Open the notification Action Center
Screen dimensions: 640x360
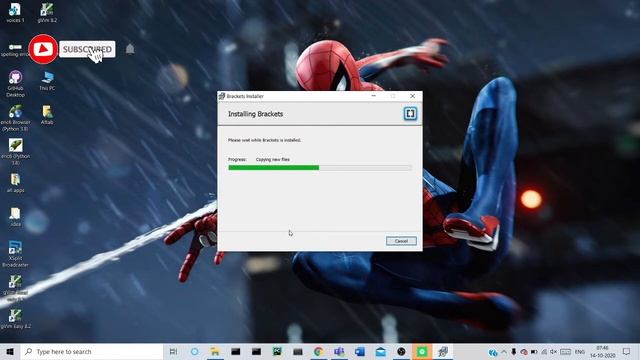[x=627, y=352]
